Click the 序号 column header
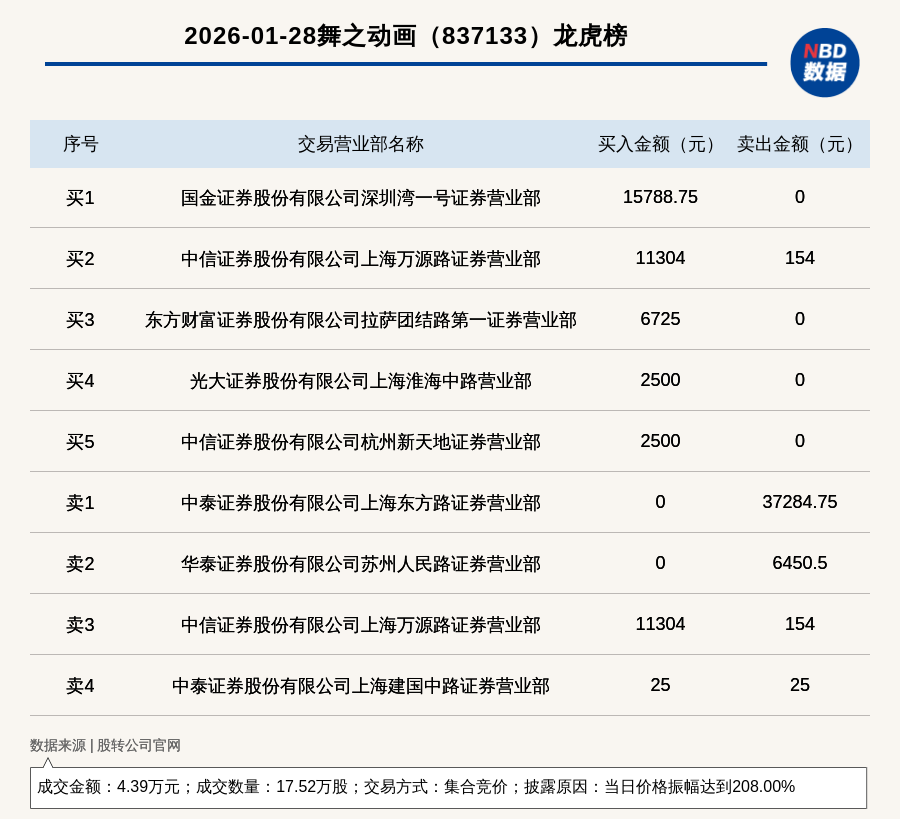 (80, 144)
